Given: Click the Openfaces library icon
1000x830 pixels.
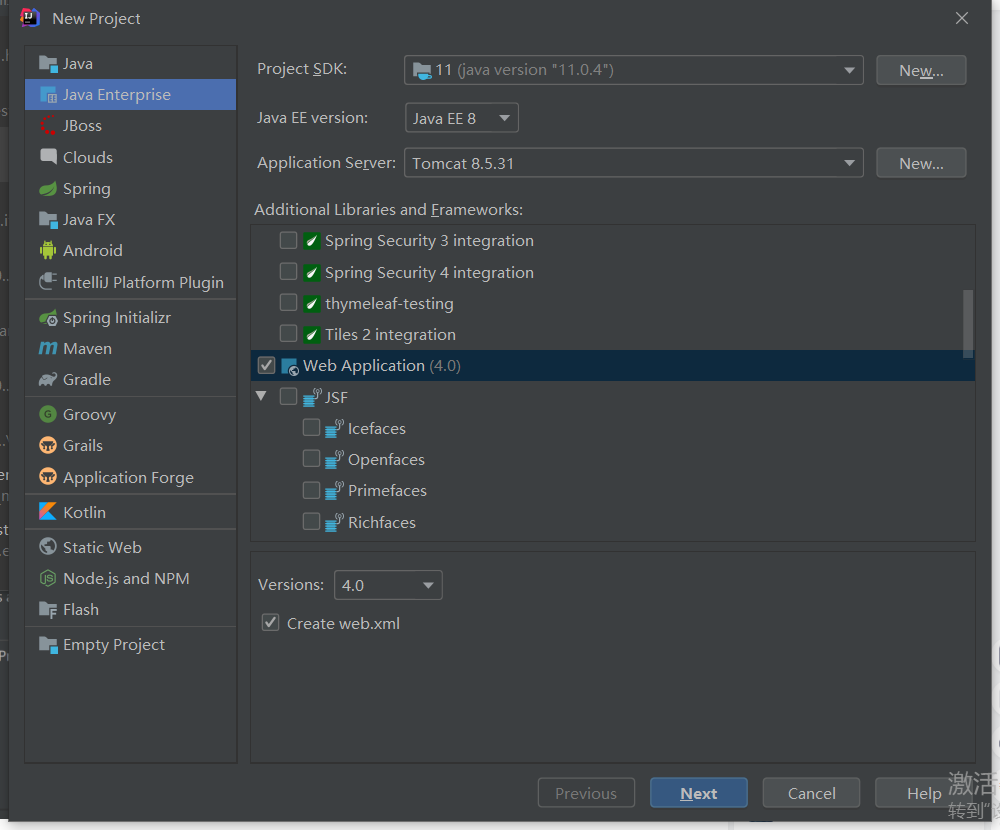Looking at the screenshot, I should click(334, 460).
